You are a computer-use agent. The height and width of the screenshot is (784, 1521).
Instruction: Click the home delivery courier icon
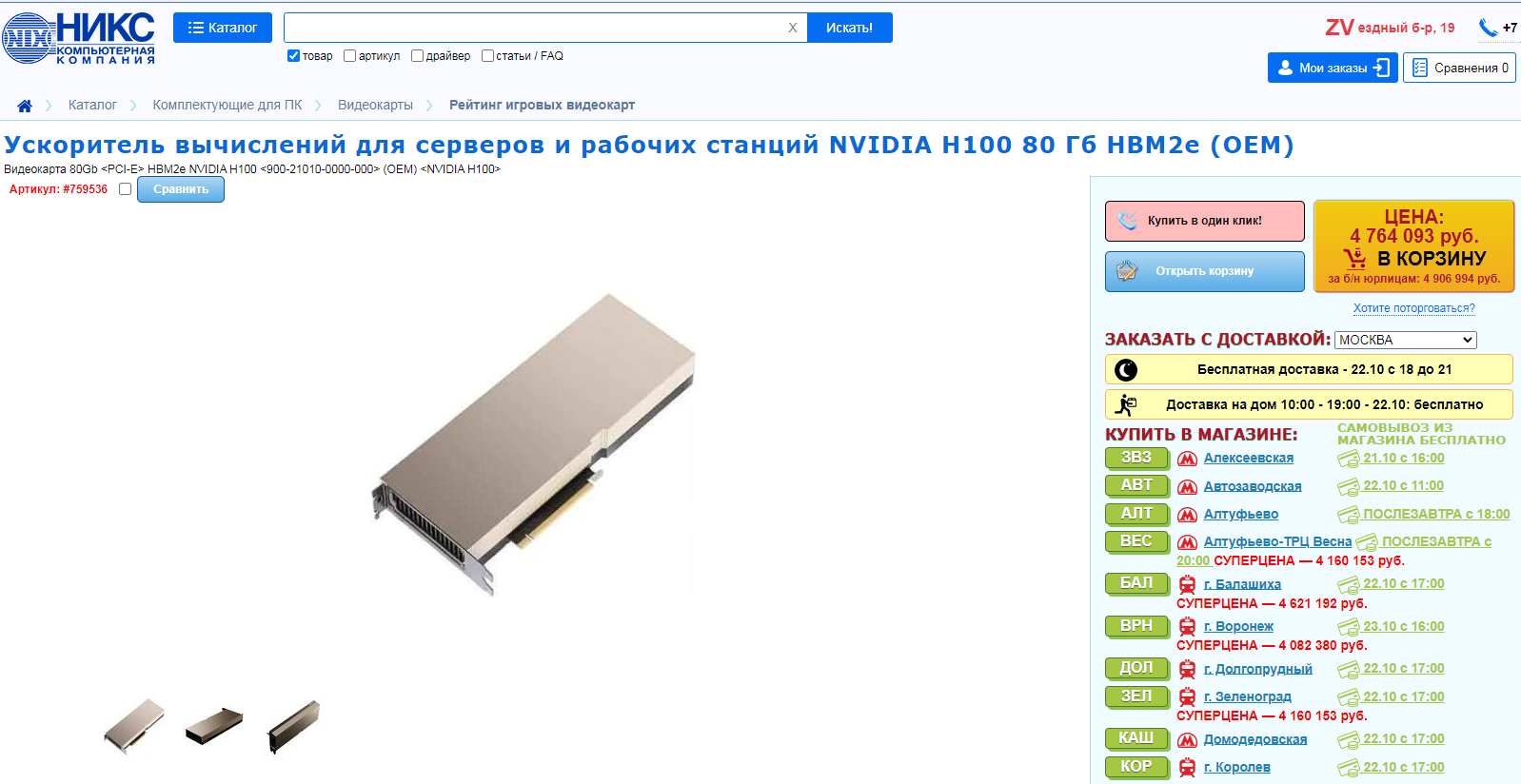pyautogui.click(x=1126, y=404)
